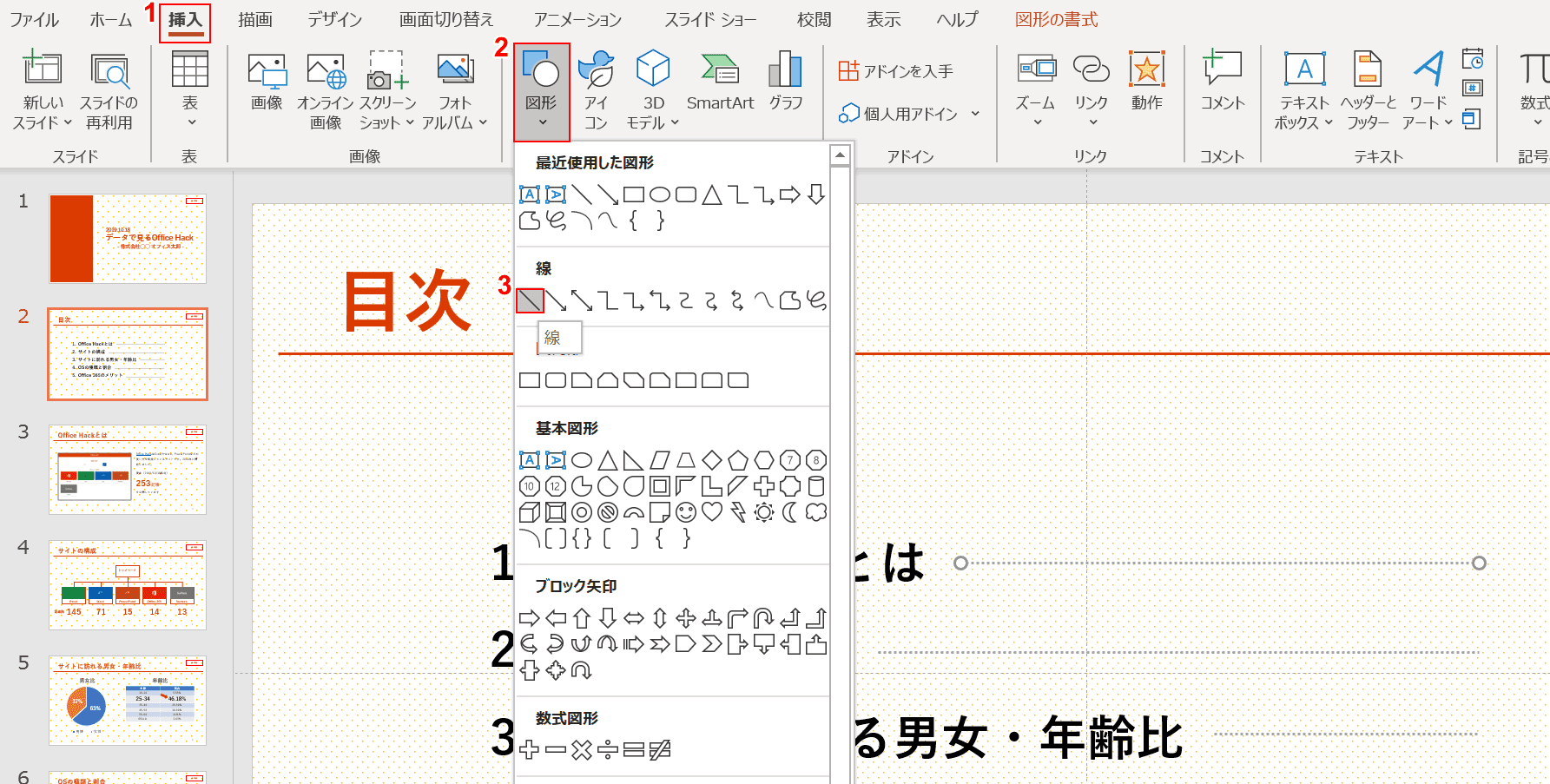Viewport: 1550px width, 784px height.
Task: Click the アイコン insert button
Action: click(x=596, y=91)
